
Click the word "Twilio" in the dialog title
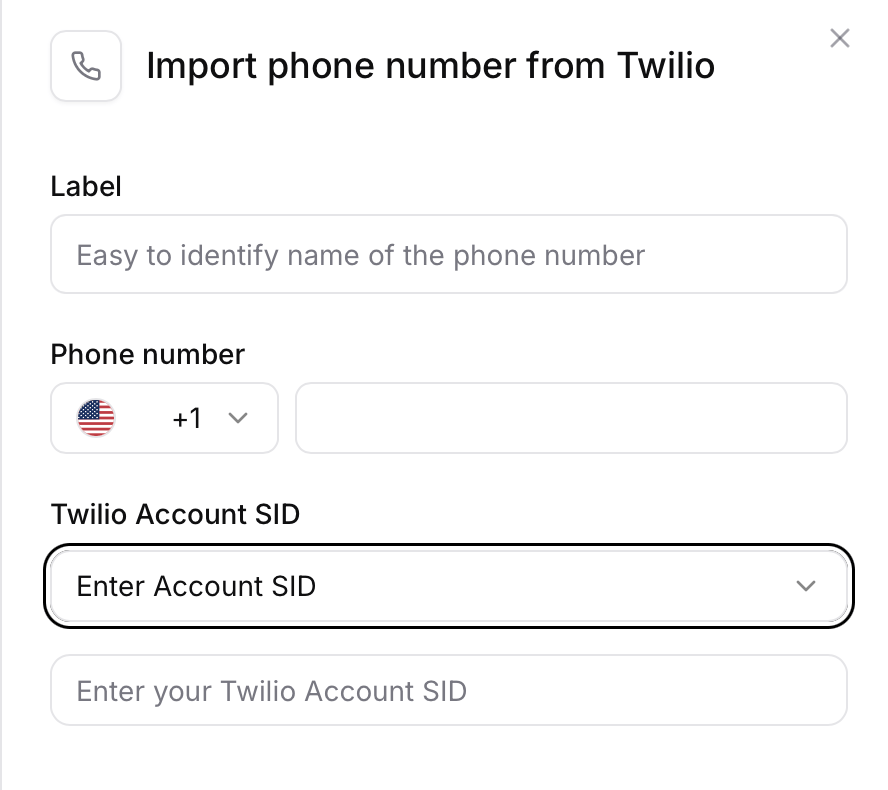[x=666, y=66]
